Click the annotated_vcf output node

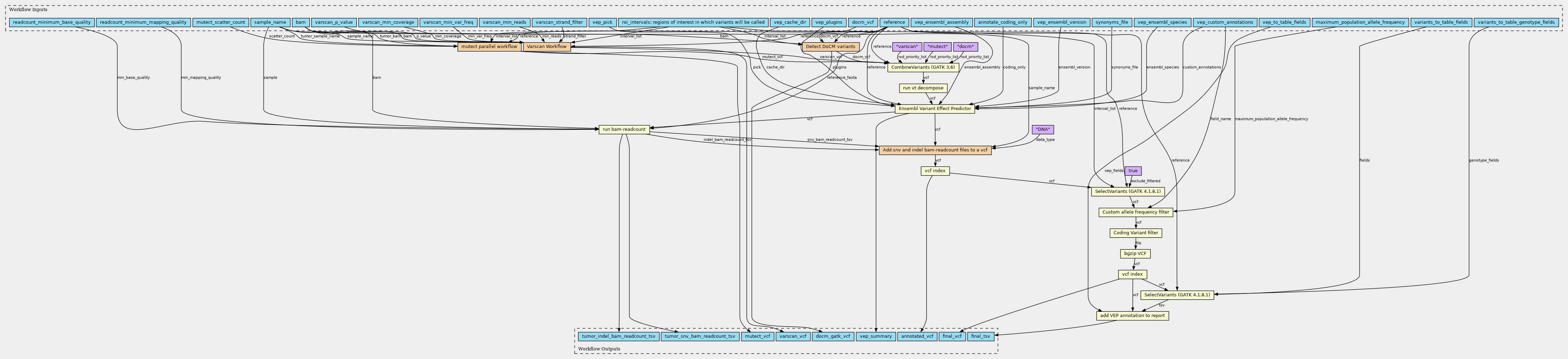tap(917, 337)
